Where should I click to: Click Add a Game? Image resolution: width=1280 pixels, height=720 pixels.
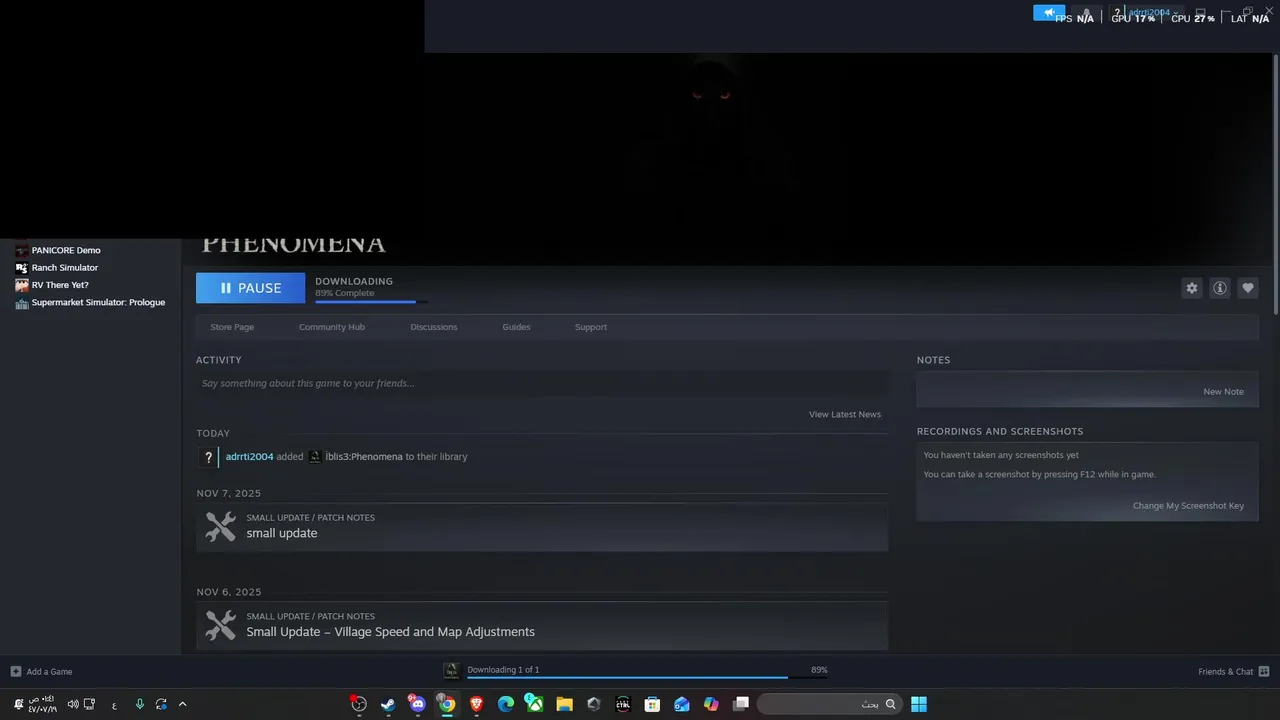pos(41,672)
